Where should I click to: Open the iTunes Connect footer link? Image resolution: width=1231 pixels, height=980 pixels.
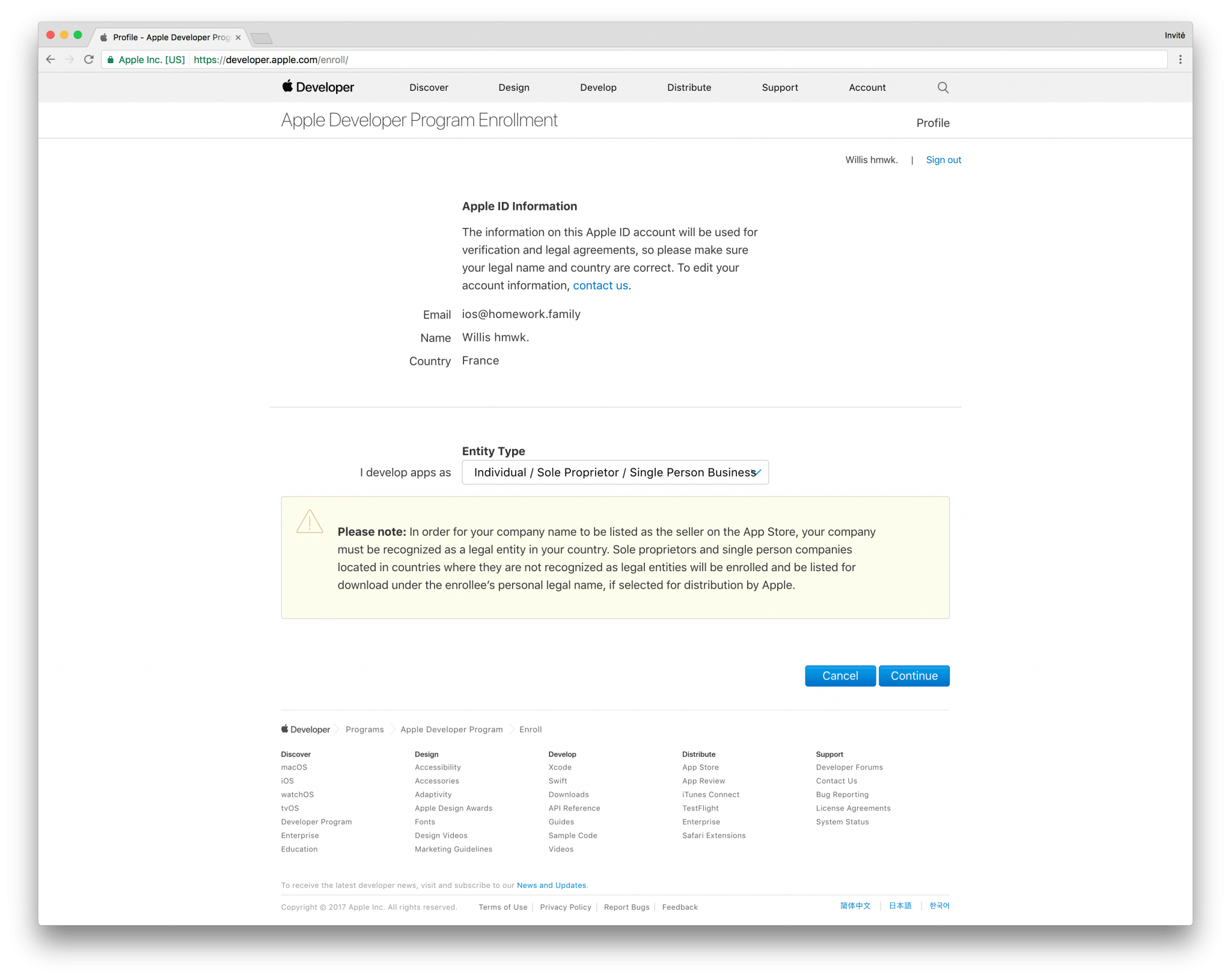(x=710, y=795)
